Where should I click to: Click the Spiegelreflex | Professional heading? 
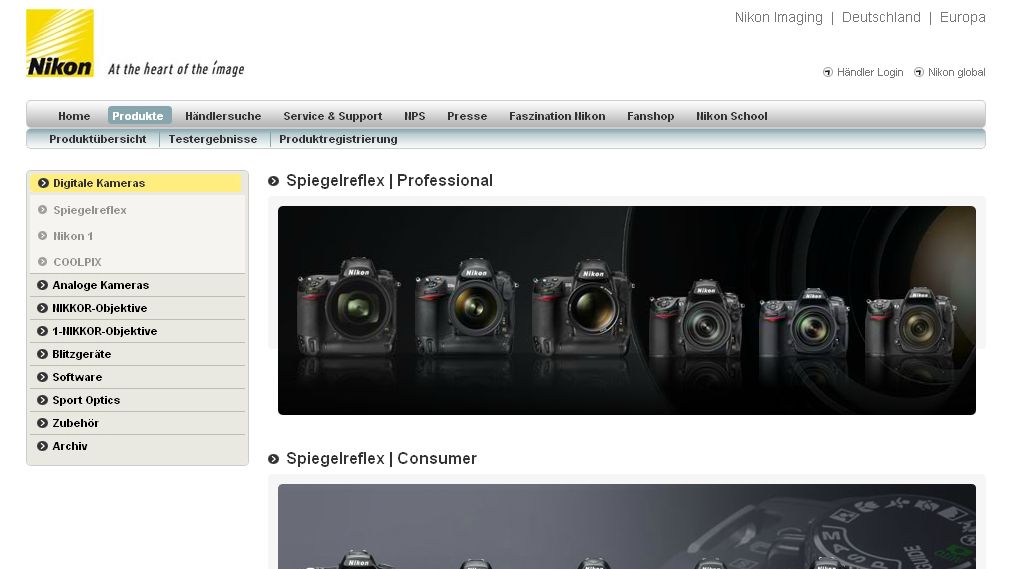pos(389,181)
